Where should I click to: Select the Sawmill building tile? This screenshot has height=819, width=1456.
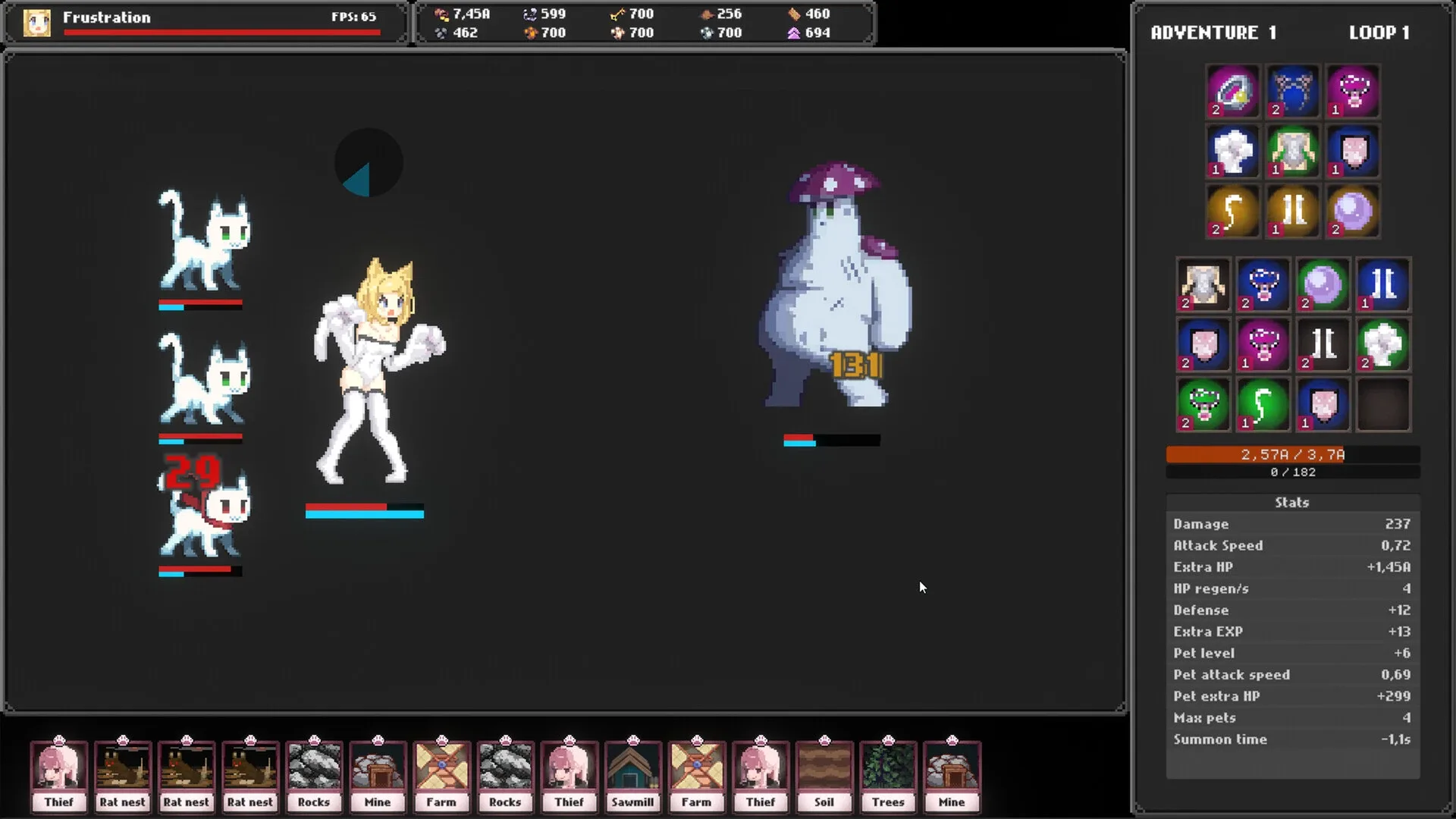(632, 775)
